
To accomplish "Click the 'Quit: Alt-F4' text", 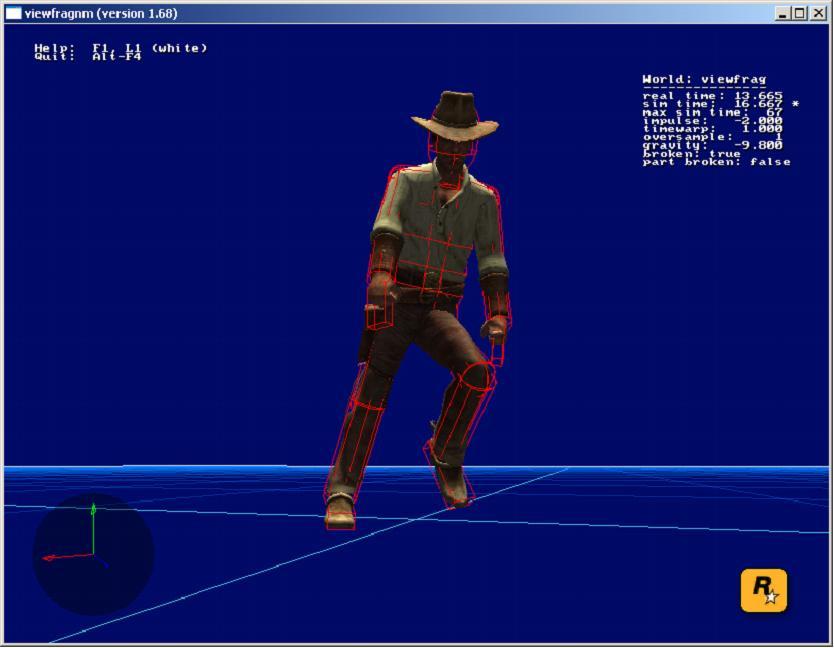I will coord(88,56).
